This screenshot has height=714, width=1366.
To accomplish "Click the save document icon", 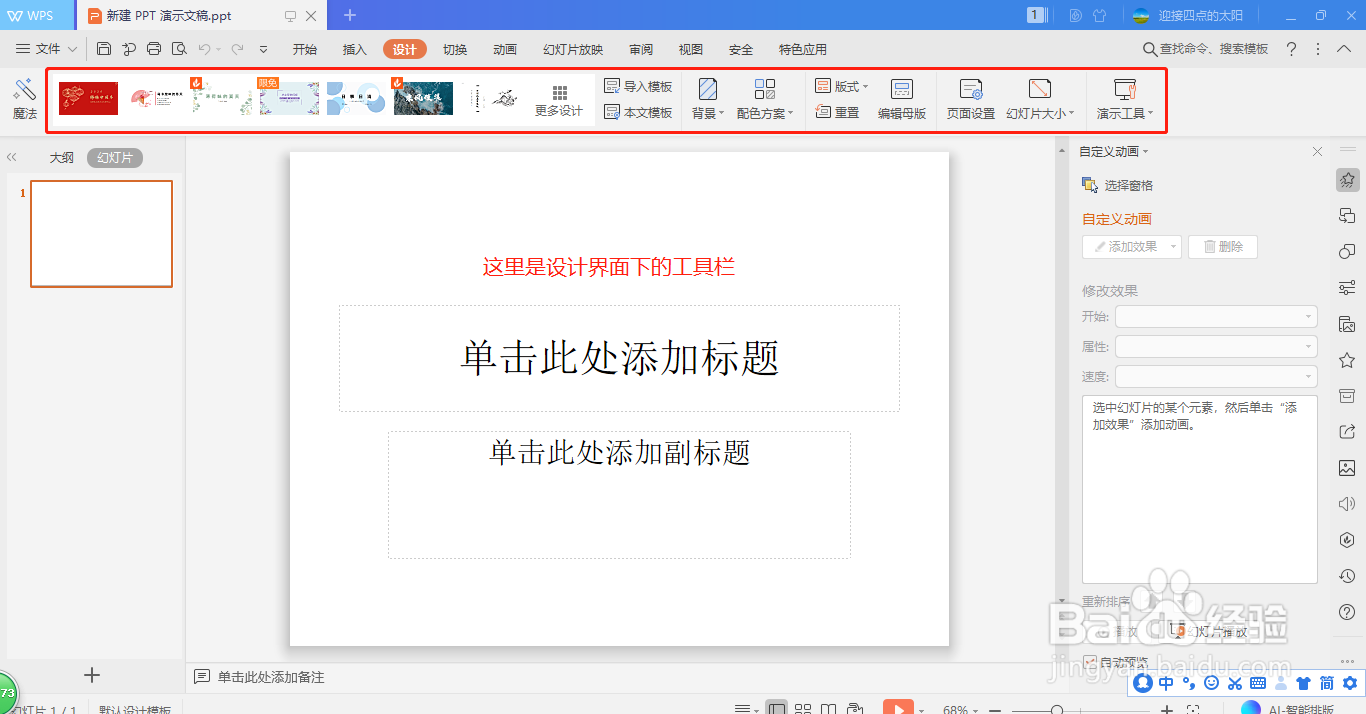I will [104, 49].
